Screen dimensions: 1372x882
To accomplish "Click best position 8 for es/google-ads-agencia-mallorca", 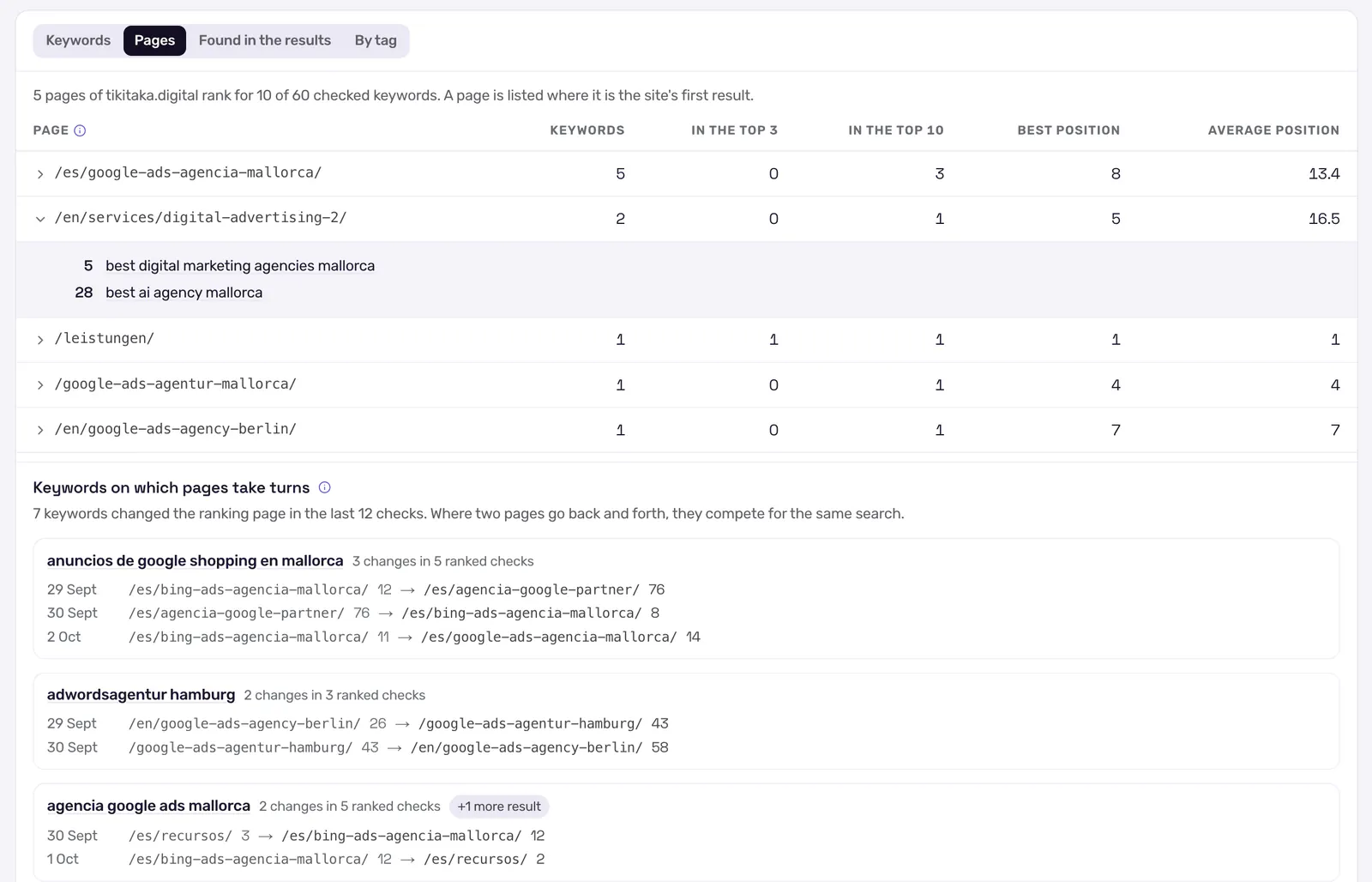I will [x=1116, y=174].
